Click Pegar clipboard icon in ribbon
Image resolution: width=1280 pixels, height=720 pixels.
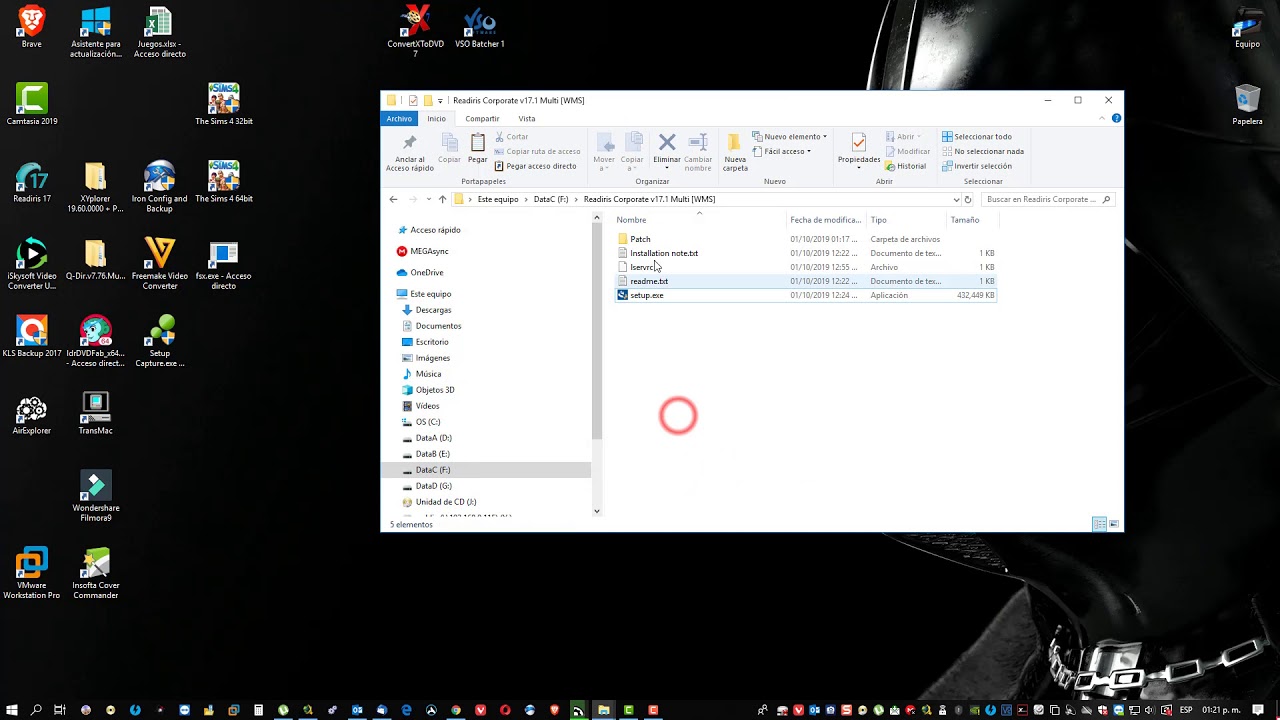tap(477, 148)
